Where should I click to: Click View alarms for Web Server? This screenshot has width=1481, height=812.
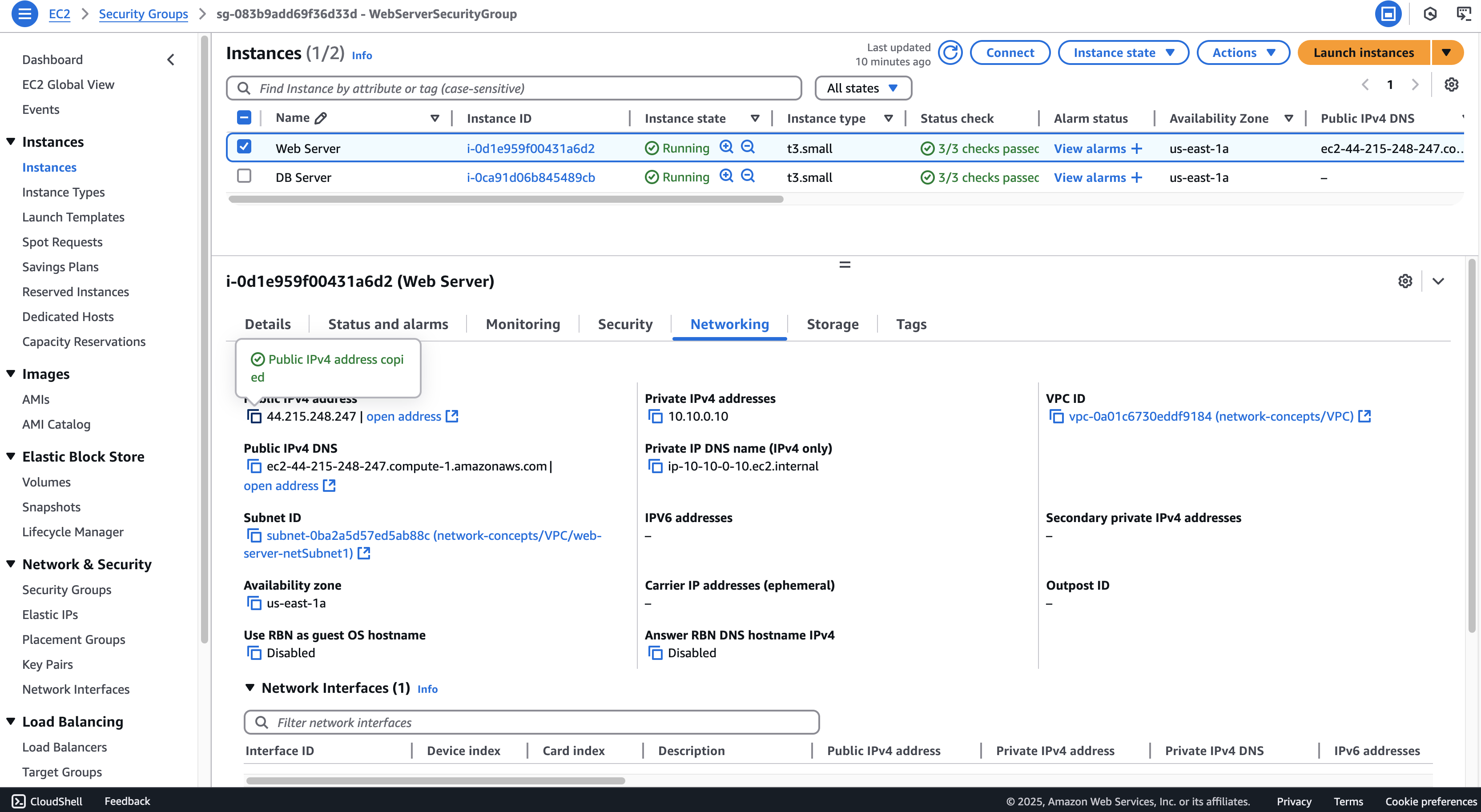1090,148
